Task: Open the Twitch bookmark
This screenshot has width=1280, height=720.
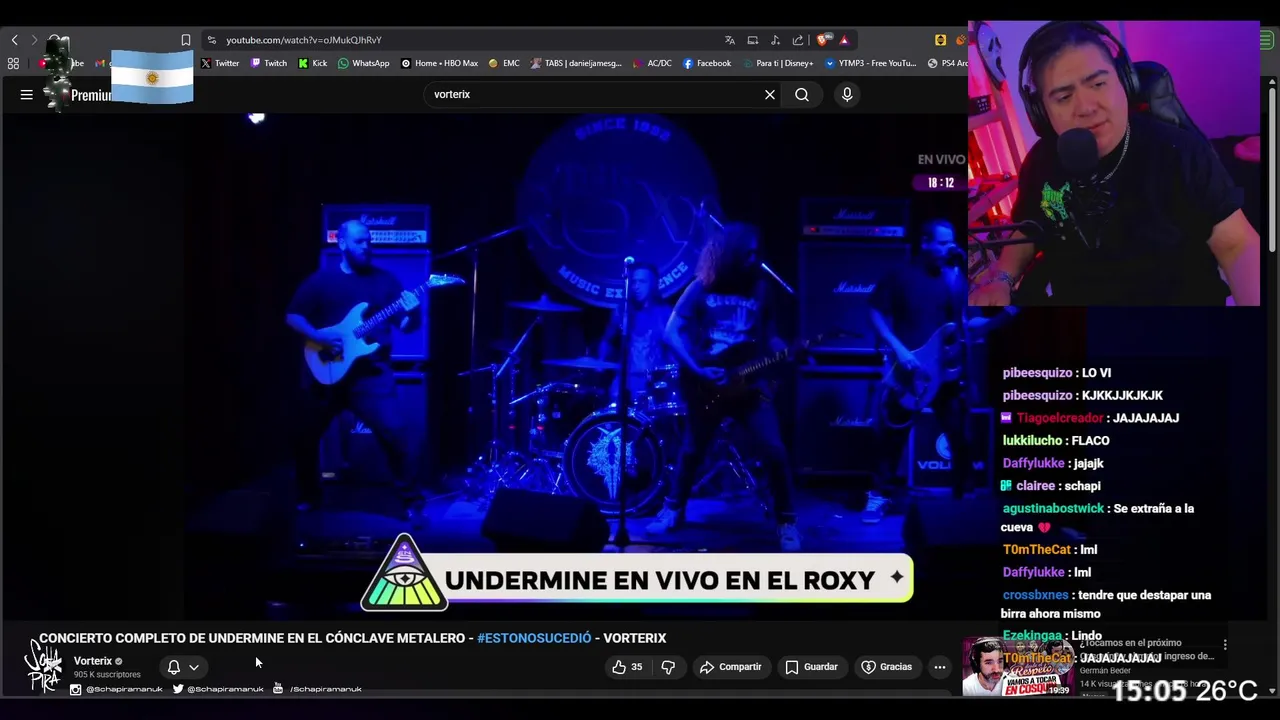Action: tap(269, 63)
